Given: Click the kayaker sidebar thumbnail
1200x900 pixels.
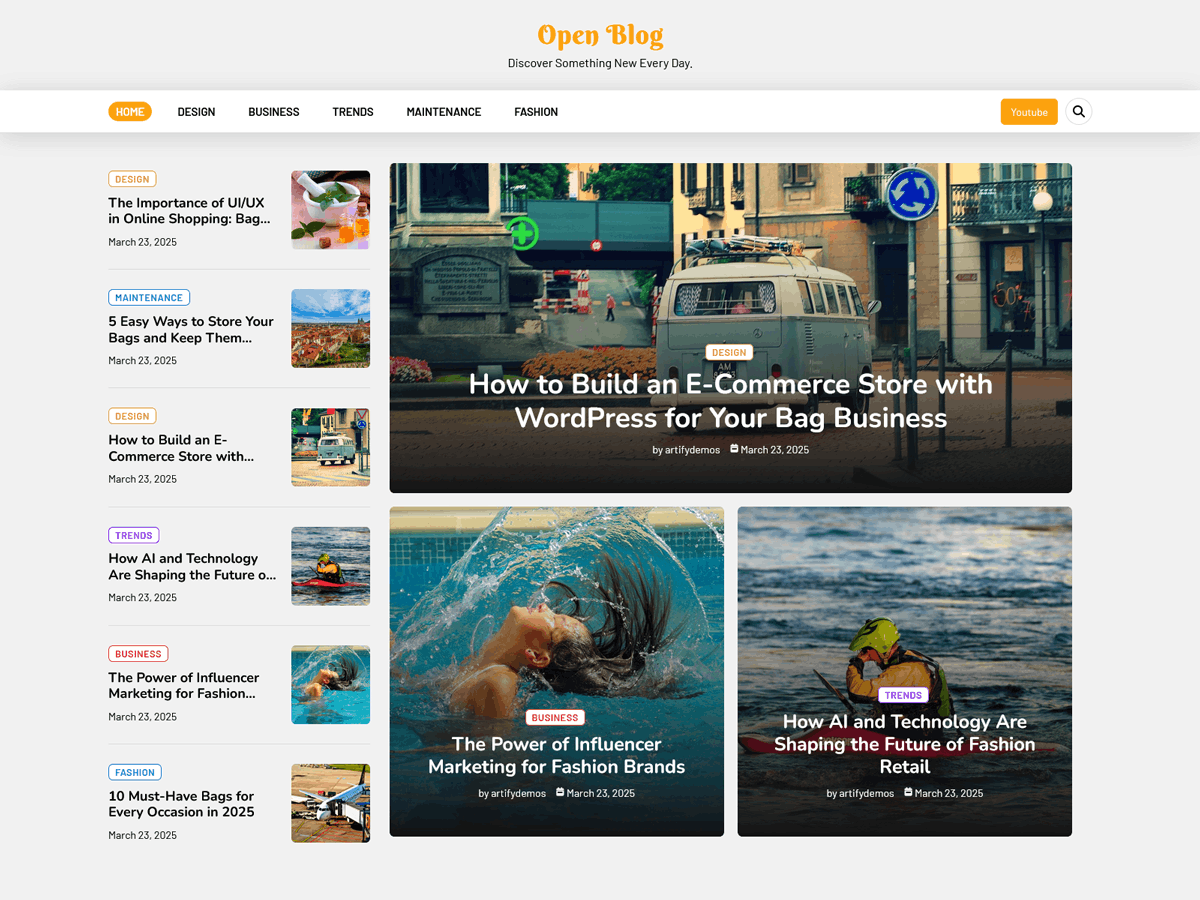Looking at the screenshot, I should [x=331, y=566].
